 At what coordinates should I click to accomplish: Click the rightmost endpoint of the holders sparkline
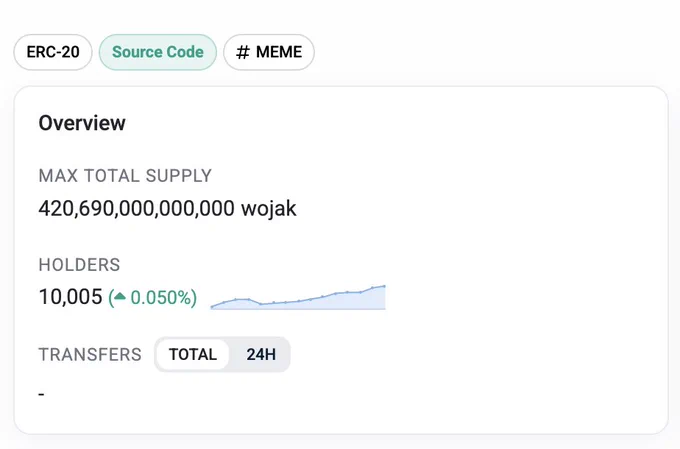[x=384, y=286]
